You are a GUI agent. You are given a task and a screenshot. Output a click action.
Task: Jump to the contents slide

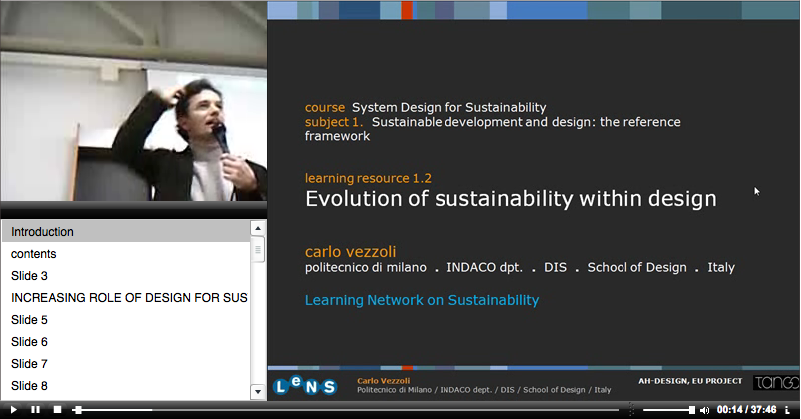click(x=126, y=253)
